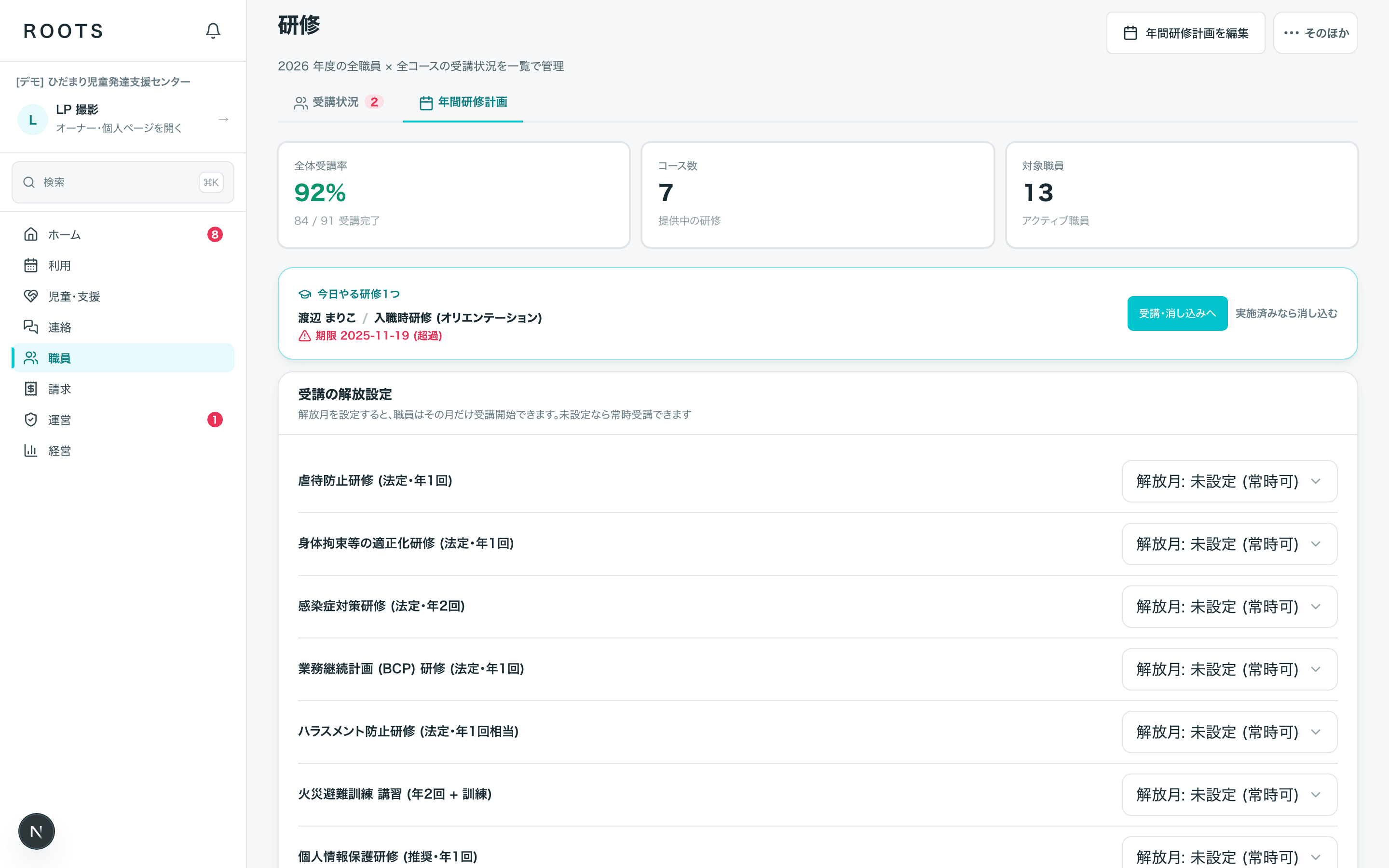
Task: Select the 年間研修計画 tab
Action: click(463, 102)
